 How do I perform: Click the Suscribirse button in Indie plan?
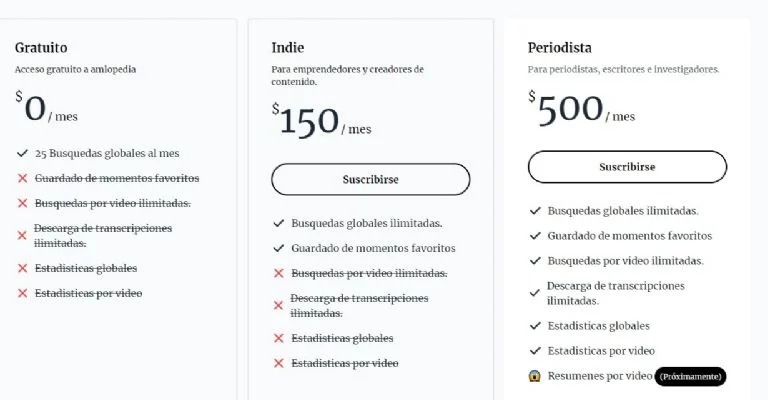tap(370, 179)
